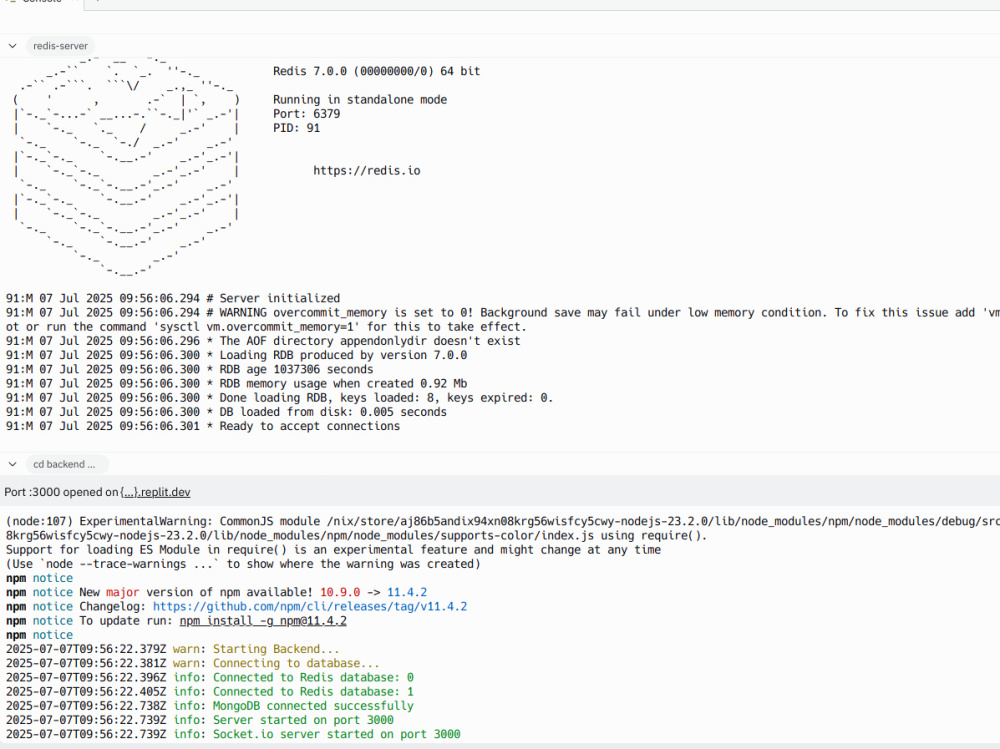Click the Redis ASCII art logo
1000x749 pixels.
[126, 166]
